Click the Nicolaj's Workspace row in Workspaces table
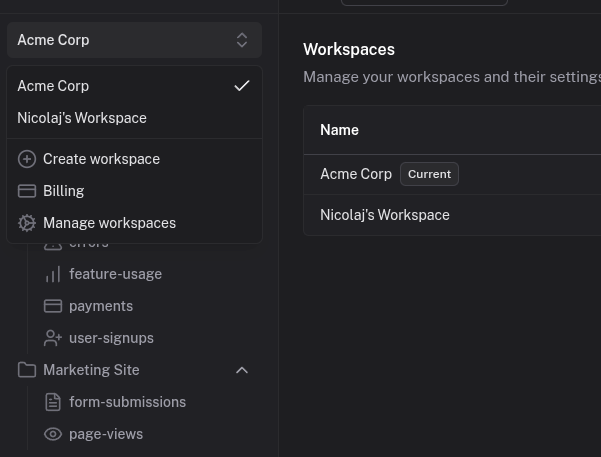The height and width of the screenshot is (457, 601). tap(452, 215)
